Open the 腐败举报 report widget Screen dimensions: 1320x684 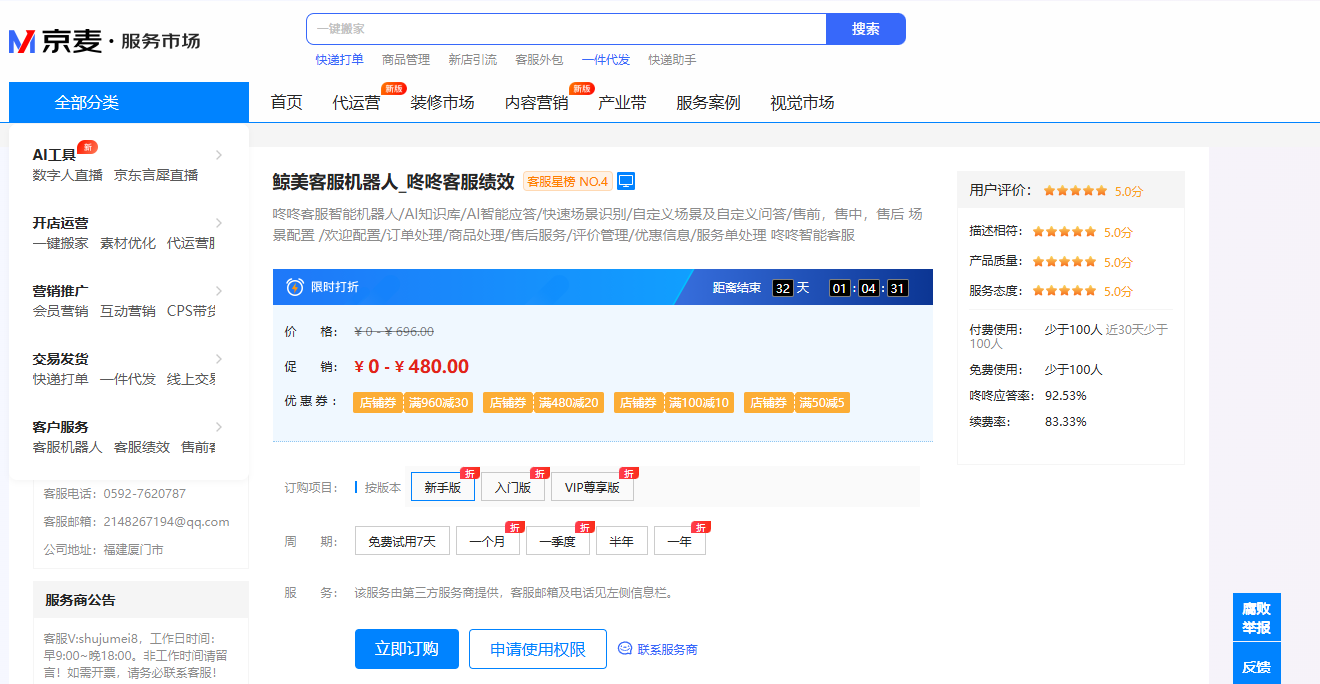tap(1256, 618)
